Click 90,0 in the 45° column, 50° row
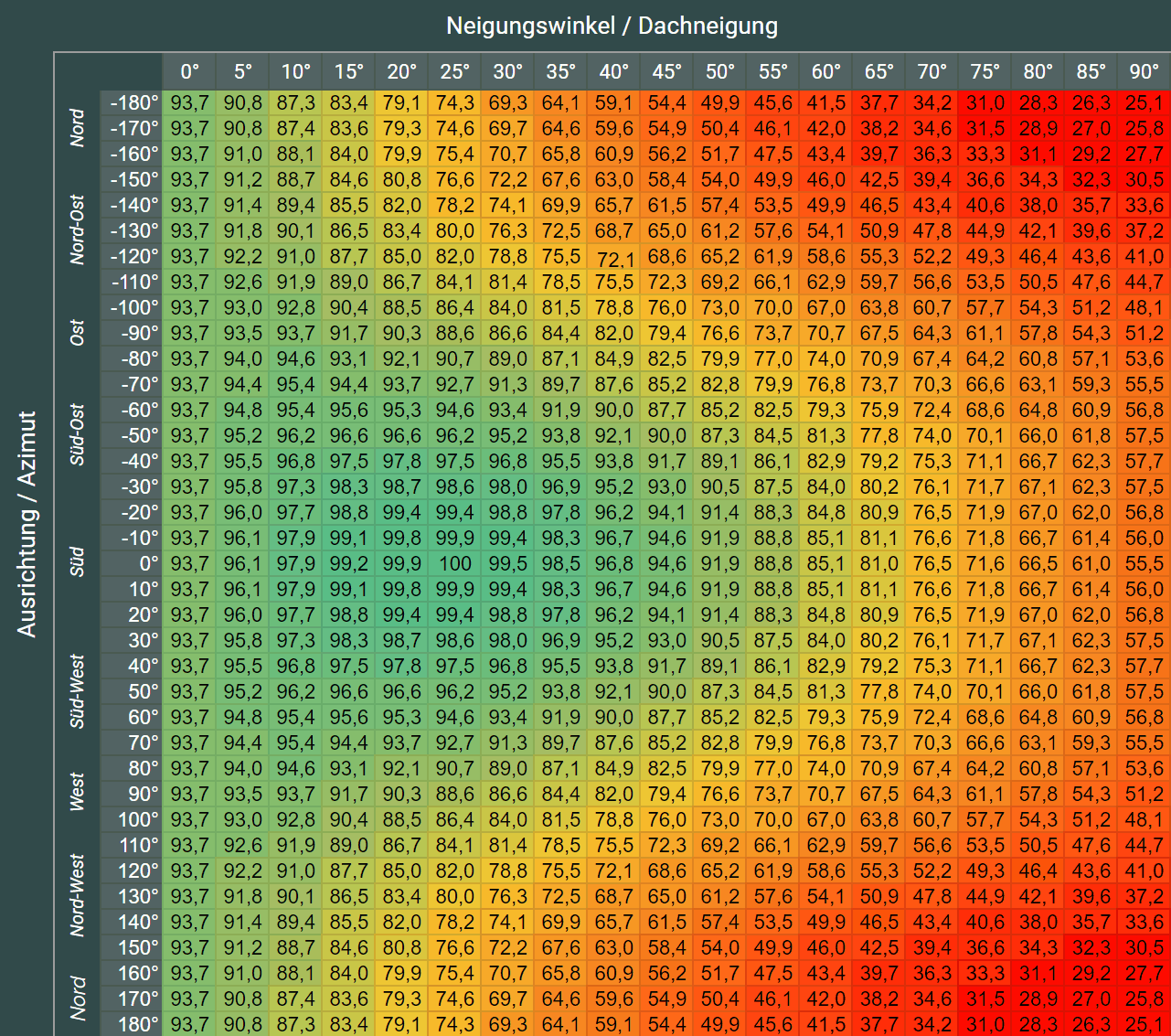 tap(667, 692)
